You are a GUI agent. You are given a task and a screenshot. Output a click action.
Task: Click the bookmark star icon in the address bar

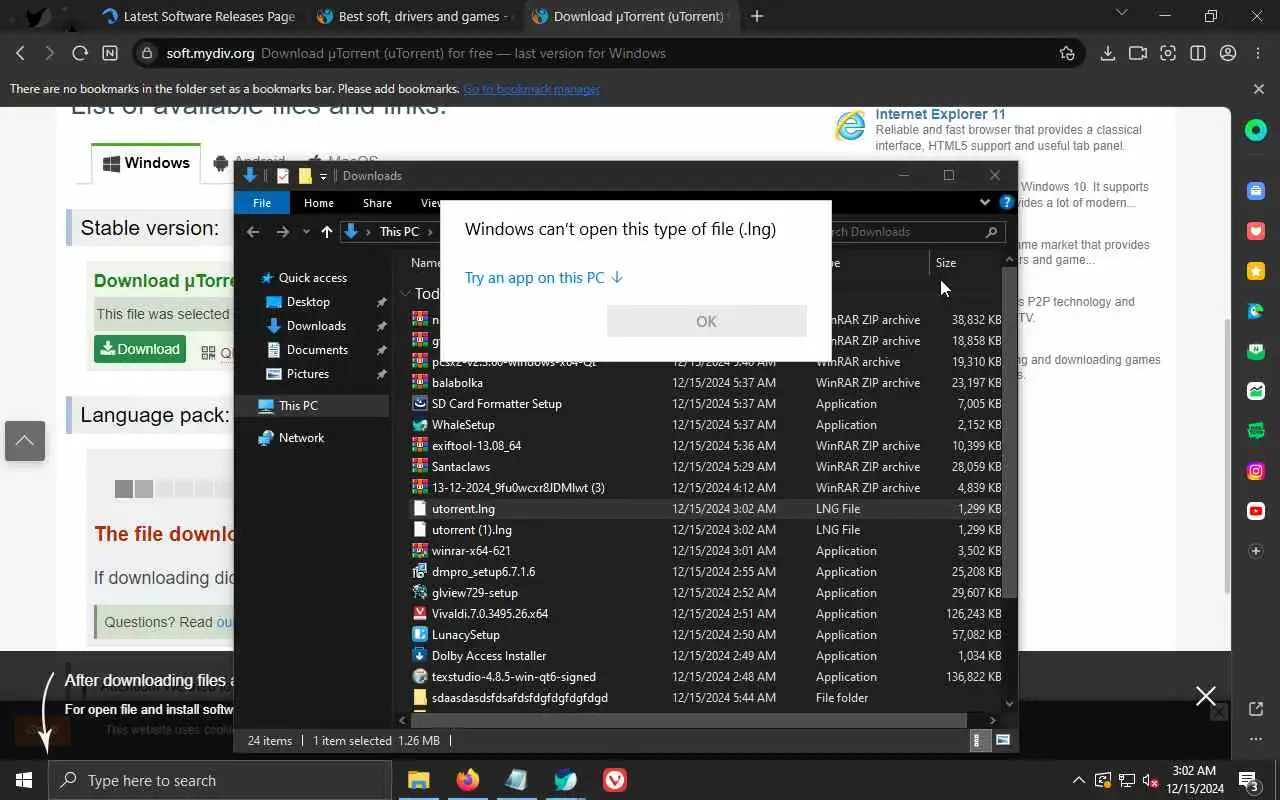tap(1067, 53)
